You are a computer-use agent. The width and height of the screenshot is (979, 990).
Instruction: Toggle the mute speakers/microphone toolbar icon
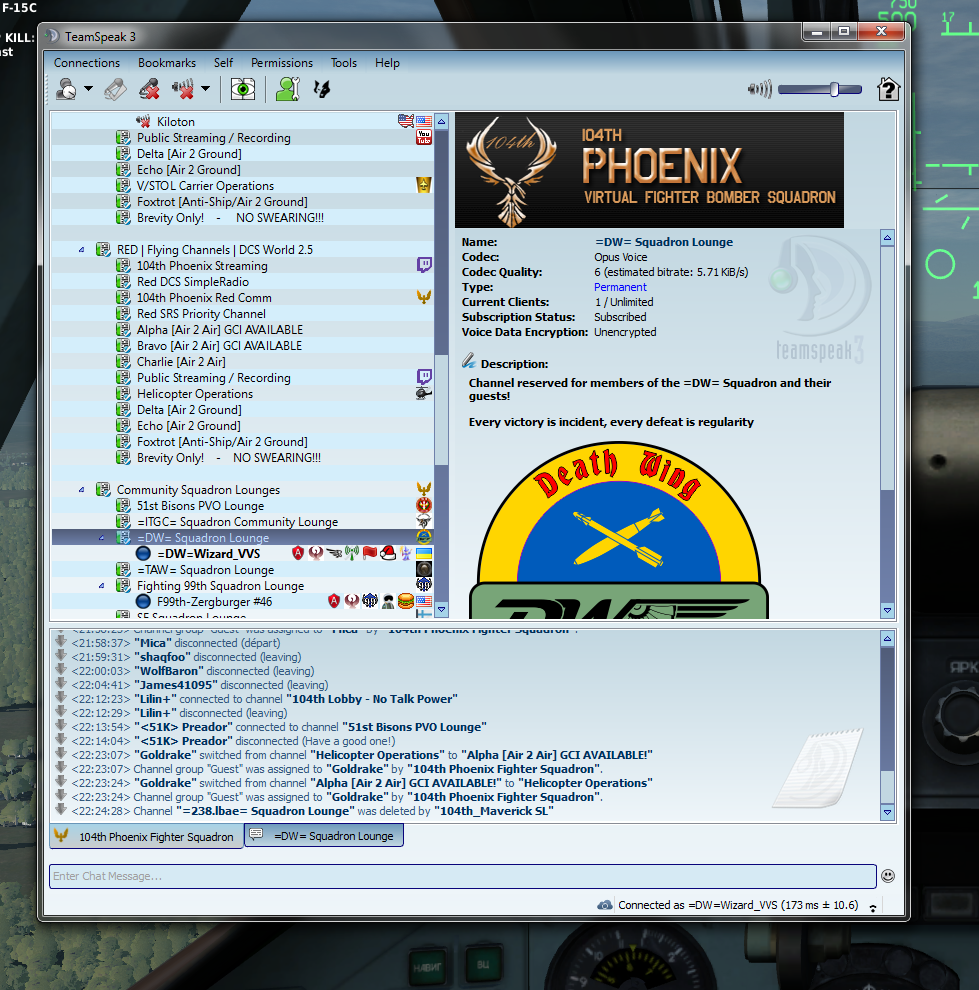point(184,89)
